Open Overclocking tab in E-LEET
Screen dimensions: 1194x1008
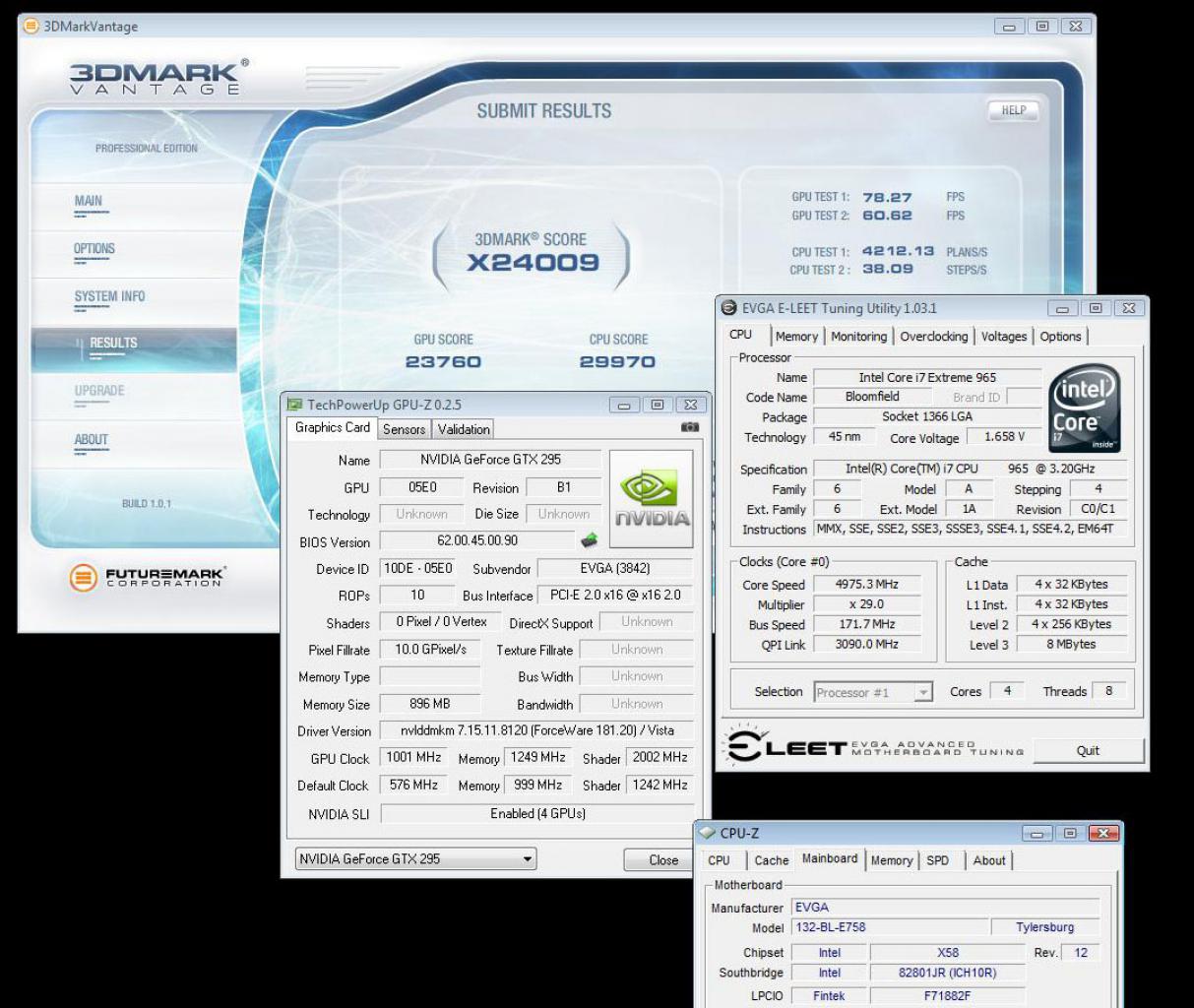click(934, 337)
